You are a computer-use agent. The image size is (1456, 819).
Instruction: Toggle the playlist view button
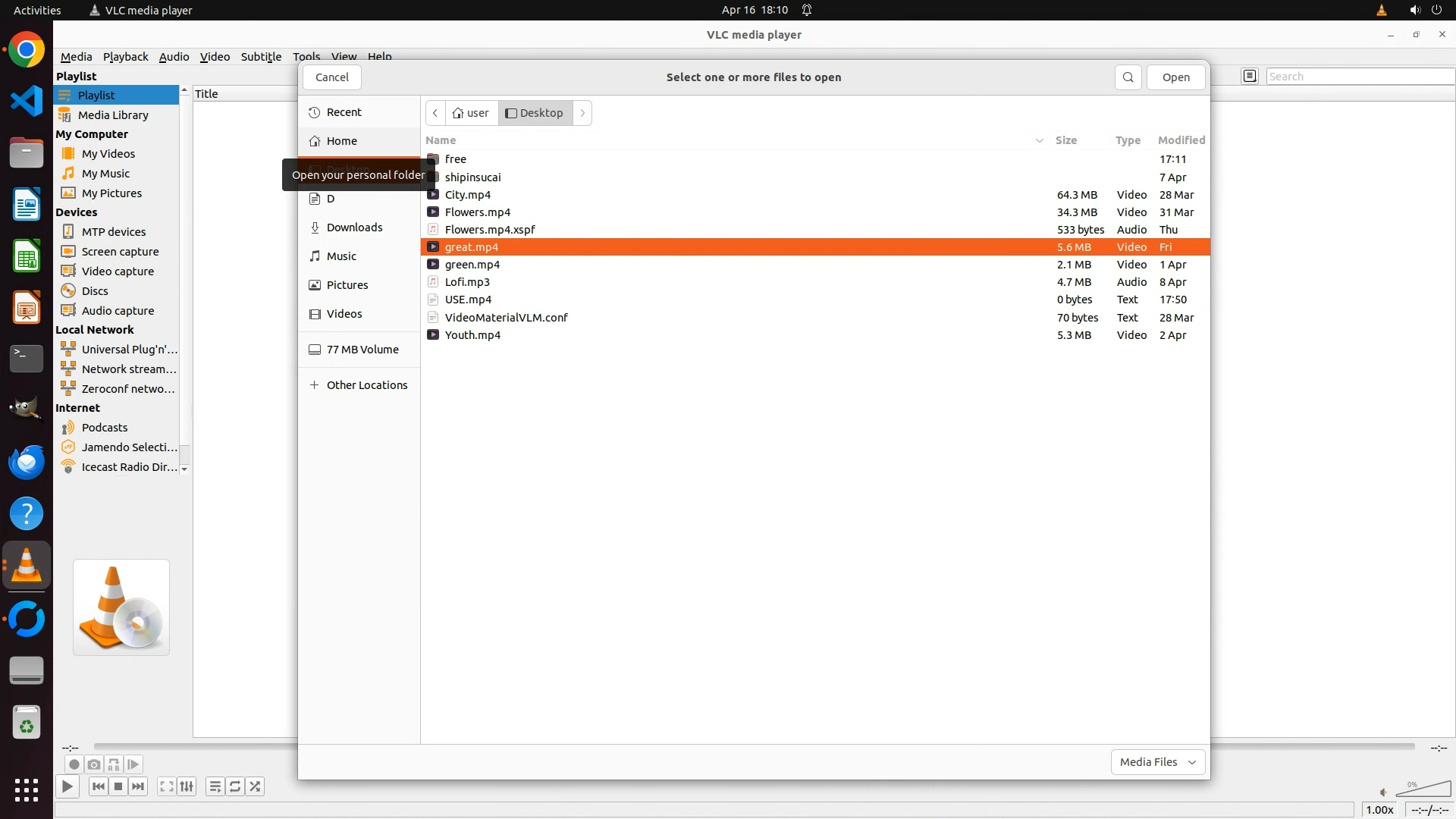click(215, 786)
